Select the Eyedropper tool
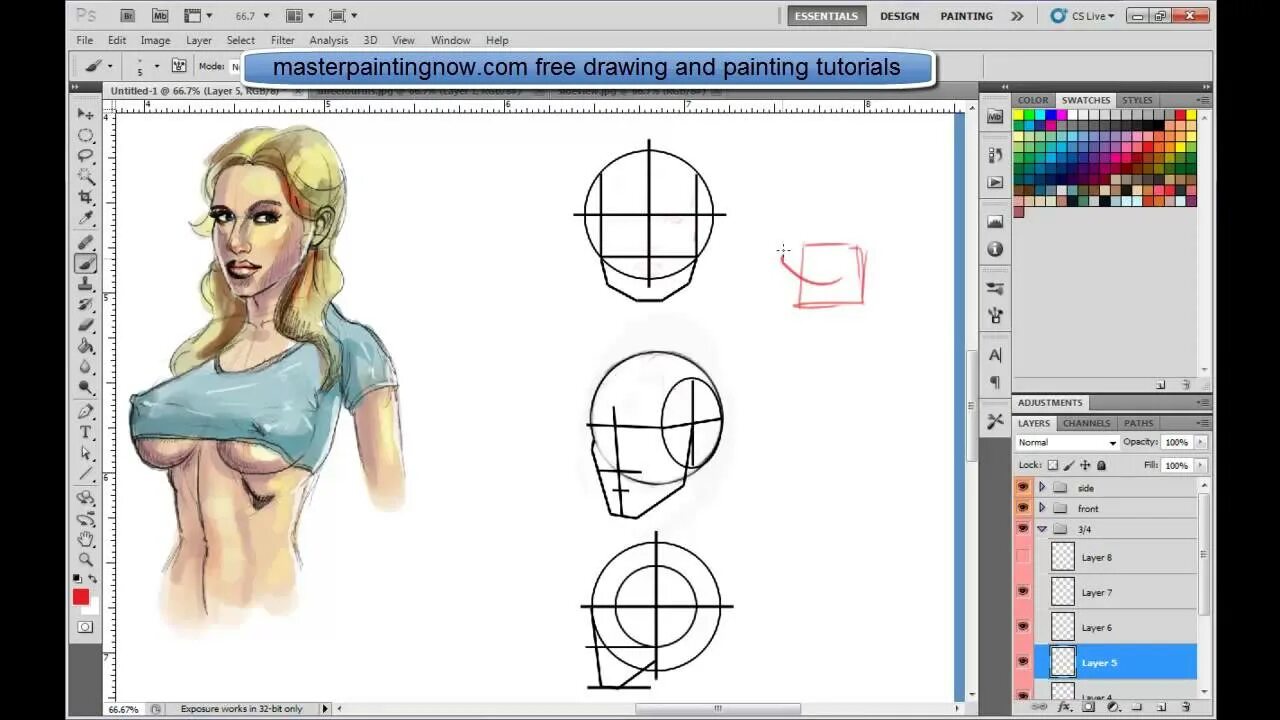This screenshot has height=720, width=1280. pos(86,219)
